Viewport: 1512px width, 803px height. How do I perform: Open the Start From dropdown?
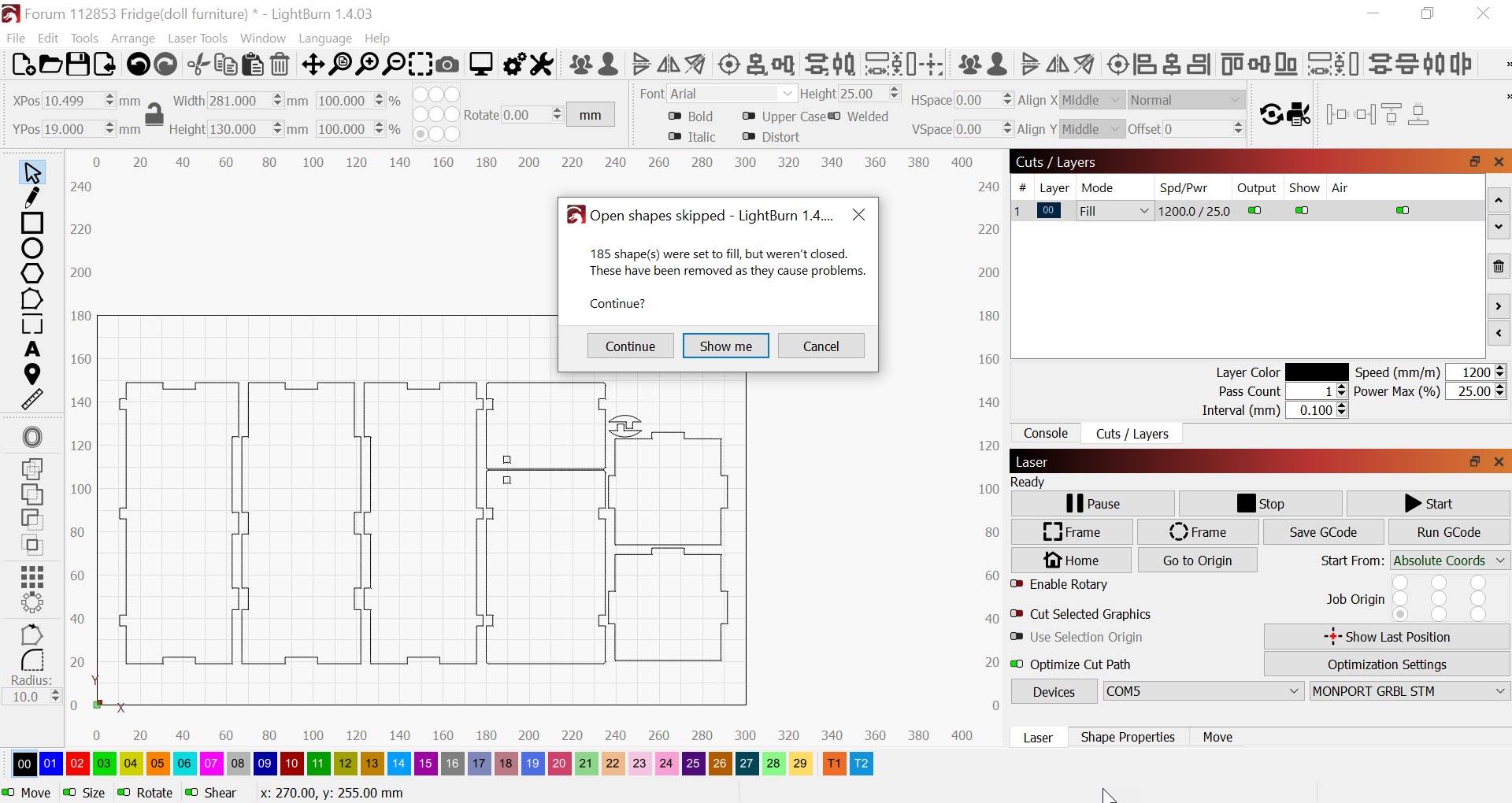click(x=1449, y=560)
